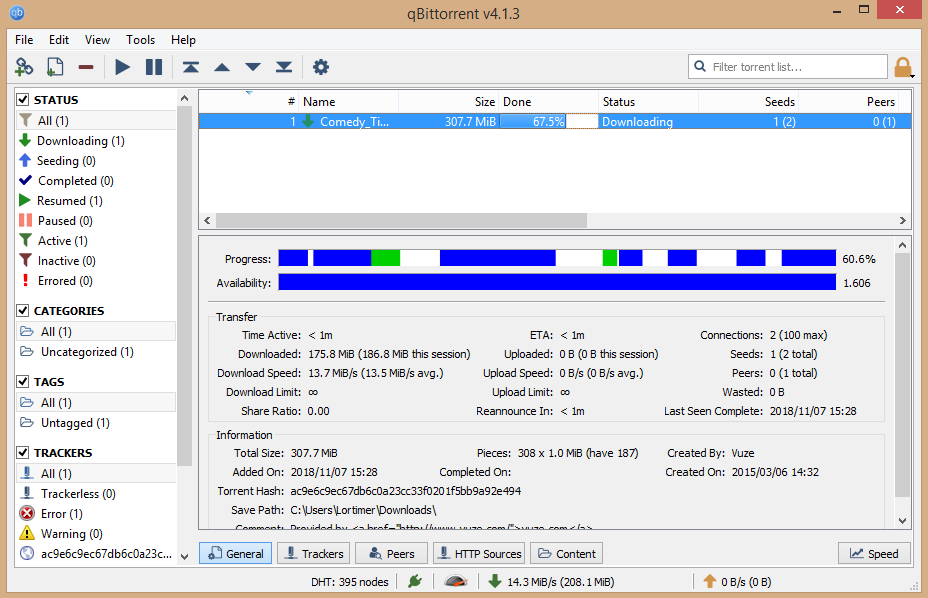Viewport: 928px width, 598px height.
Task: Click the Add torrent link icon
Action: (24, 67)
